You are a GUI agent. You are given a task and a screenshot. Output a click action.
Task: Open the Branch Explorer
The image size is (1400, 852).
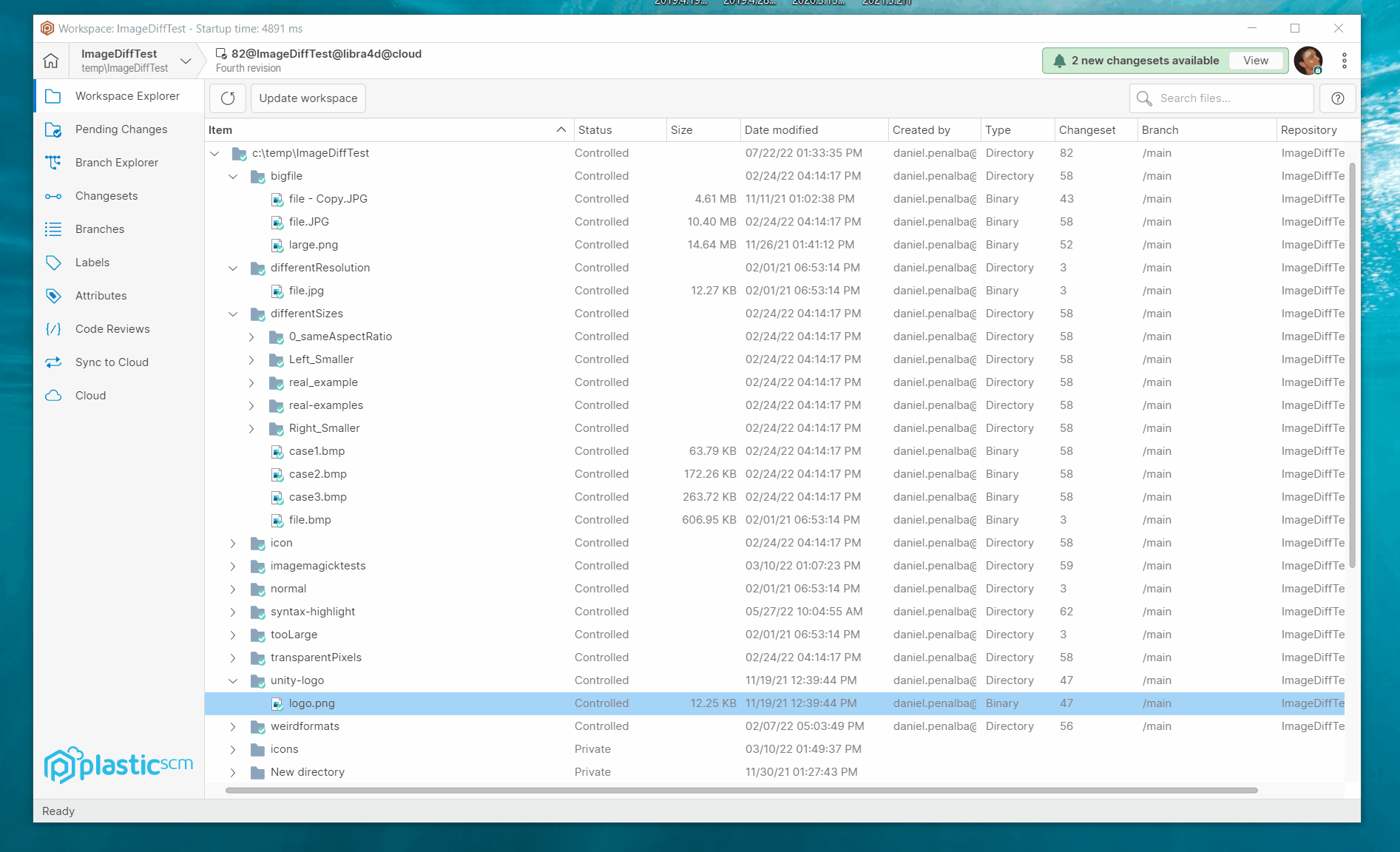117,162
